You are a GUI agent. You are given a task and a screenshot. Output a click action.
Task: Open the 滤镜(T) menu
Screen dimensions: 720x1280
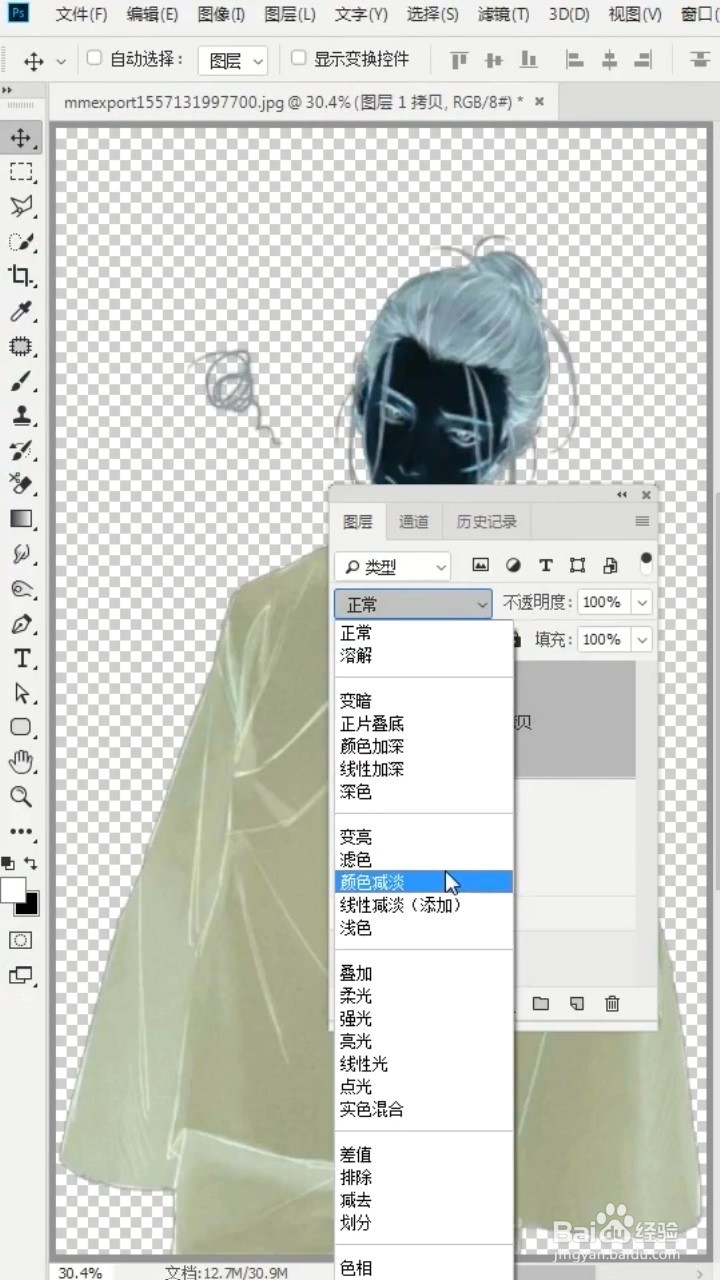click(x=504, y=15)
